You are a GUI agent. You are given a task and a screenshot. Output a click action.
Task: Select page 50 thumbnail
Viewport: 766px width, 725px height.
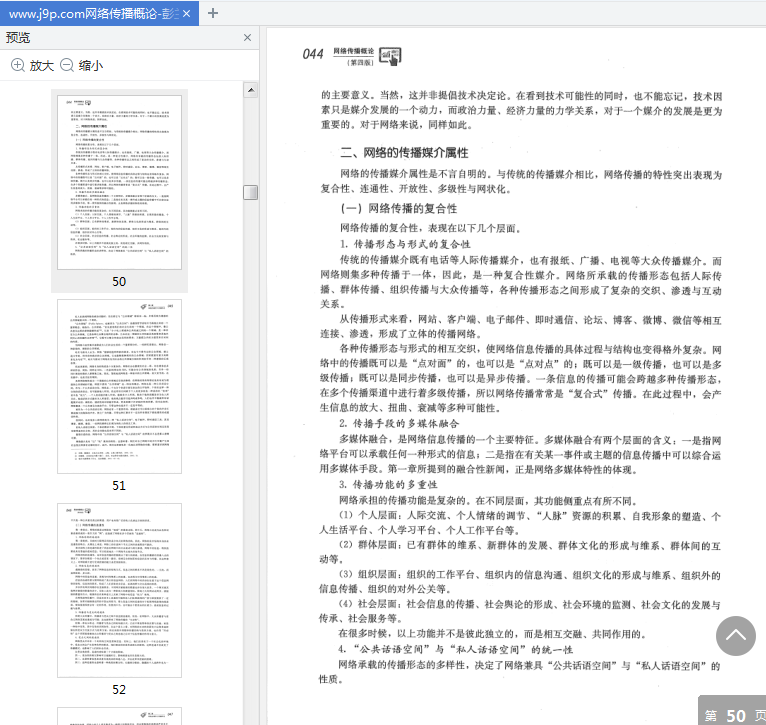click(119, 183)
